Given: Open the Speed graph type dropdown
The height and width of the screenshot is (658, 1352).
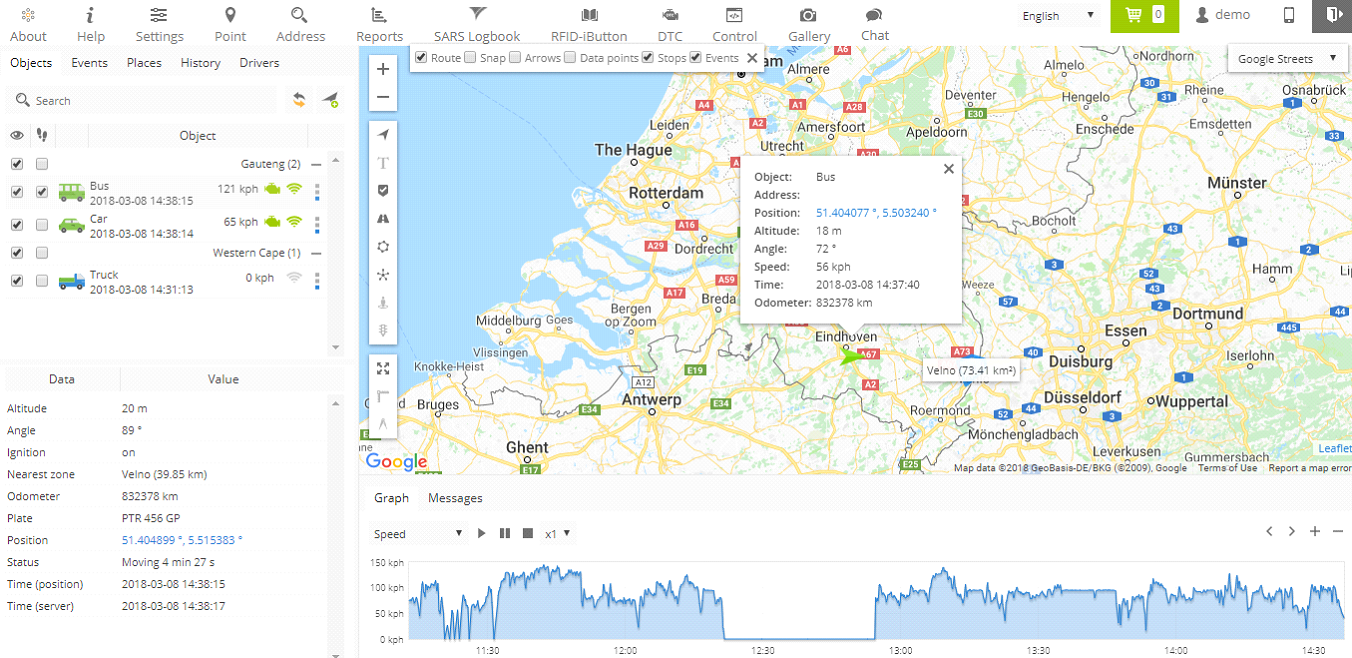Looking at the screenshot, I should [x=418, y=534].
